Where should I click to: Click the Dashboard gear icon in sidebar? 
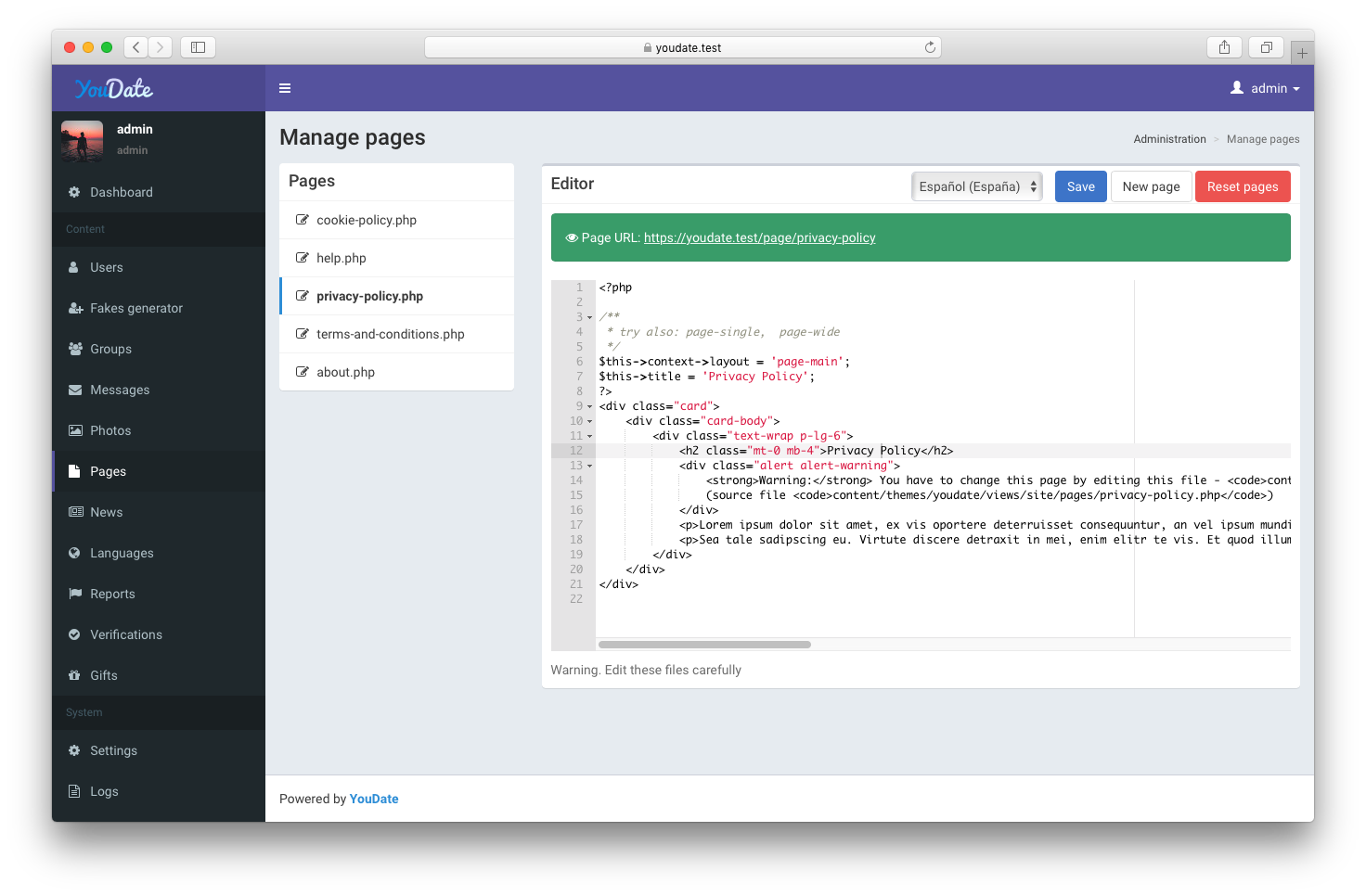[74, 192]
